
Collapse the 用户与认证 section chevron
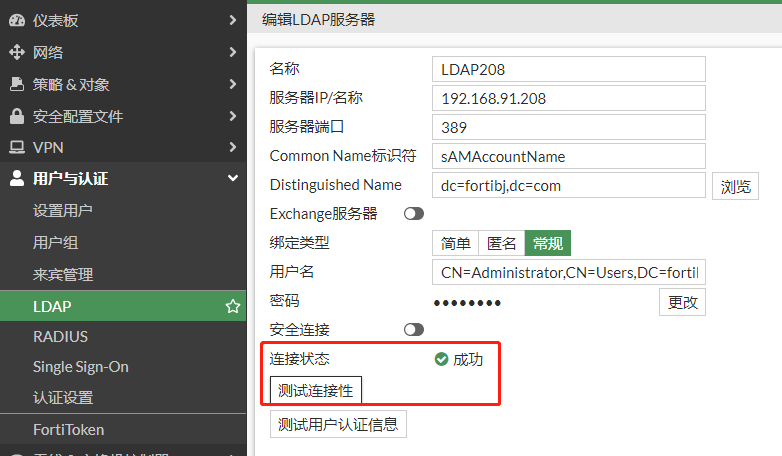pos(232,179)
